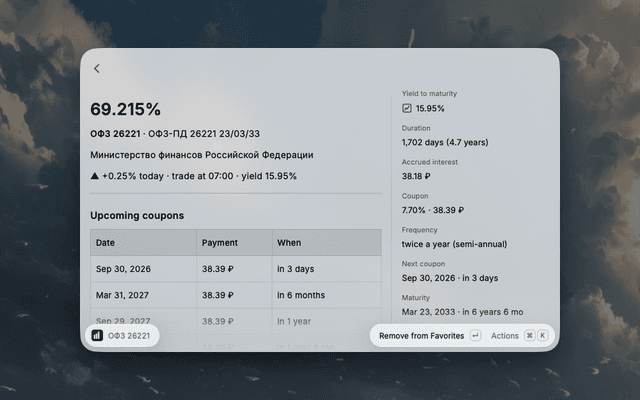Select the Payment column header
The image size is (640, 400).
(234, 242)
